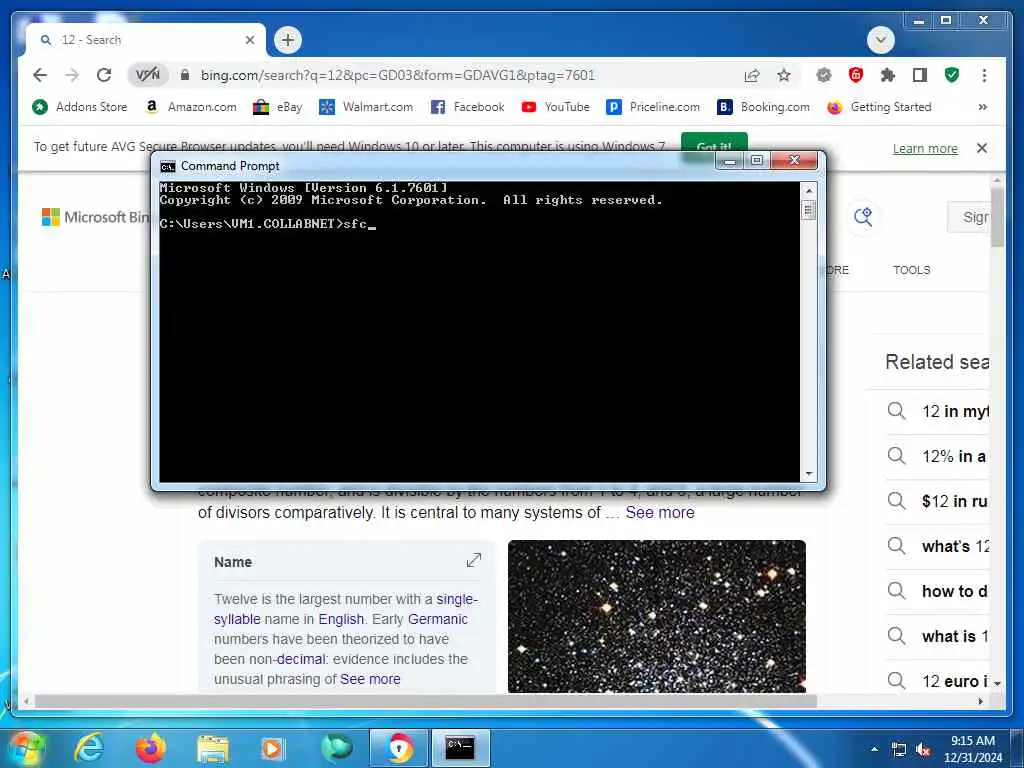This screenshot has width=1024, height=768.
Task: Open the Windows Start menu
Action: click(x=26, y=748)
